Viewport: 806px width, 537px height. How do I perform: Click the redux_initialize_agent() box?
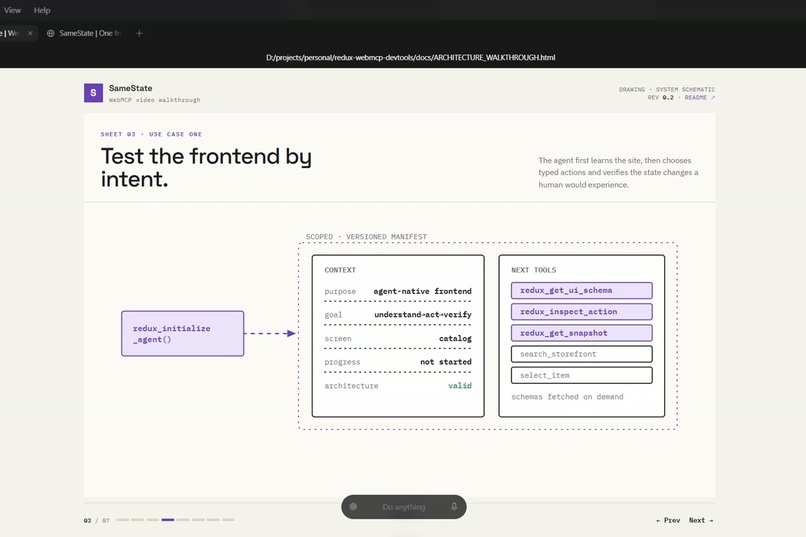(182, 334)
